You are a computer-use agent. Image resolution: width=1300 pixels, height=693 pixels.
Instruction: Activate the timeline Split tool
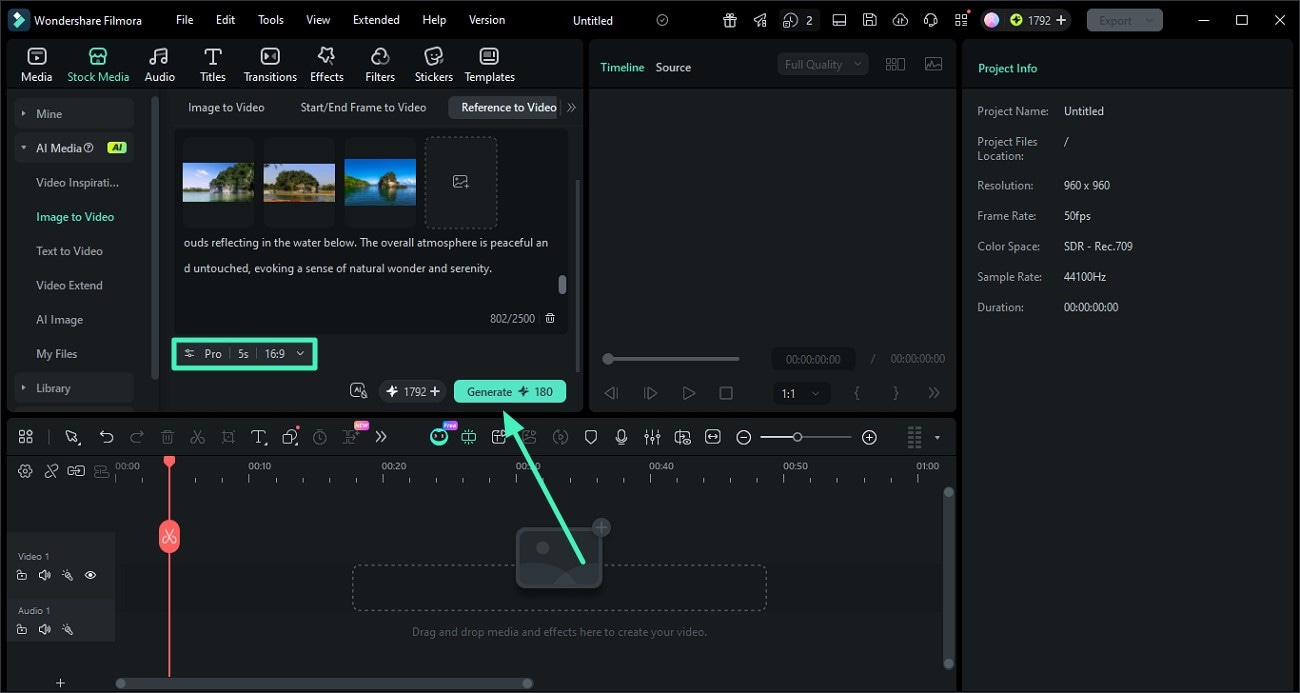click(197, 437)
